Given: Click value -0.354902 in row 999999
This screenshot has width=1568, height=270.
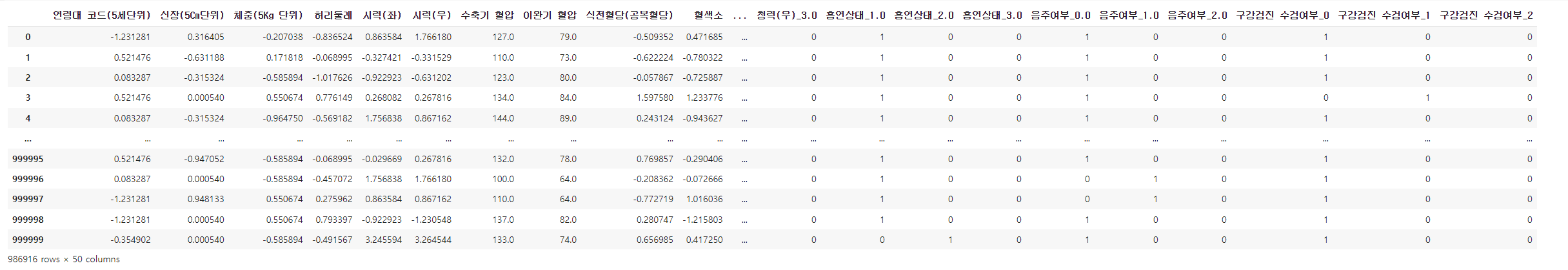Looking at the screenshot, I should point(130,240).
